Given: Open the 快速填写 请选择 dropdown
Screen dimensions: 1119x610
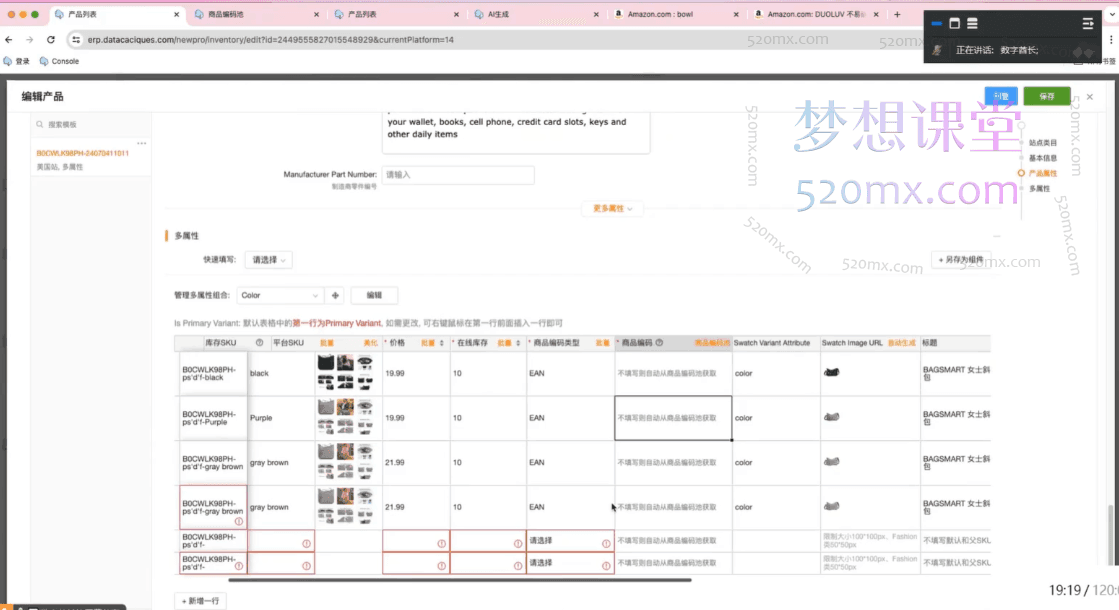Looking at the screenshot, I should coord(268,258).
